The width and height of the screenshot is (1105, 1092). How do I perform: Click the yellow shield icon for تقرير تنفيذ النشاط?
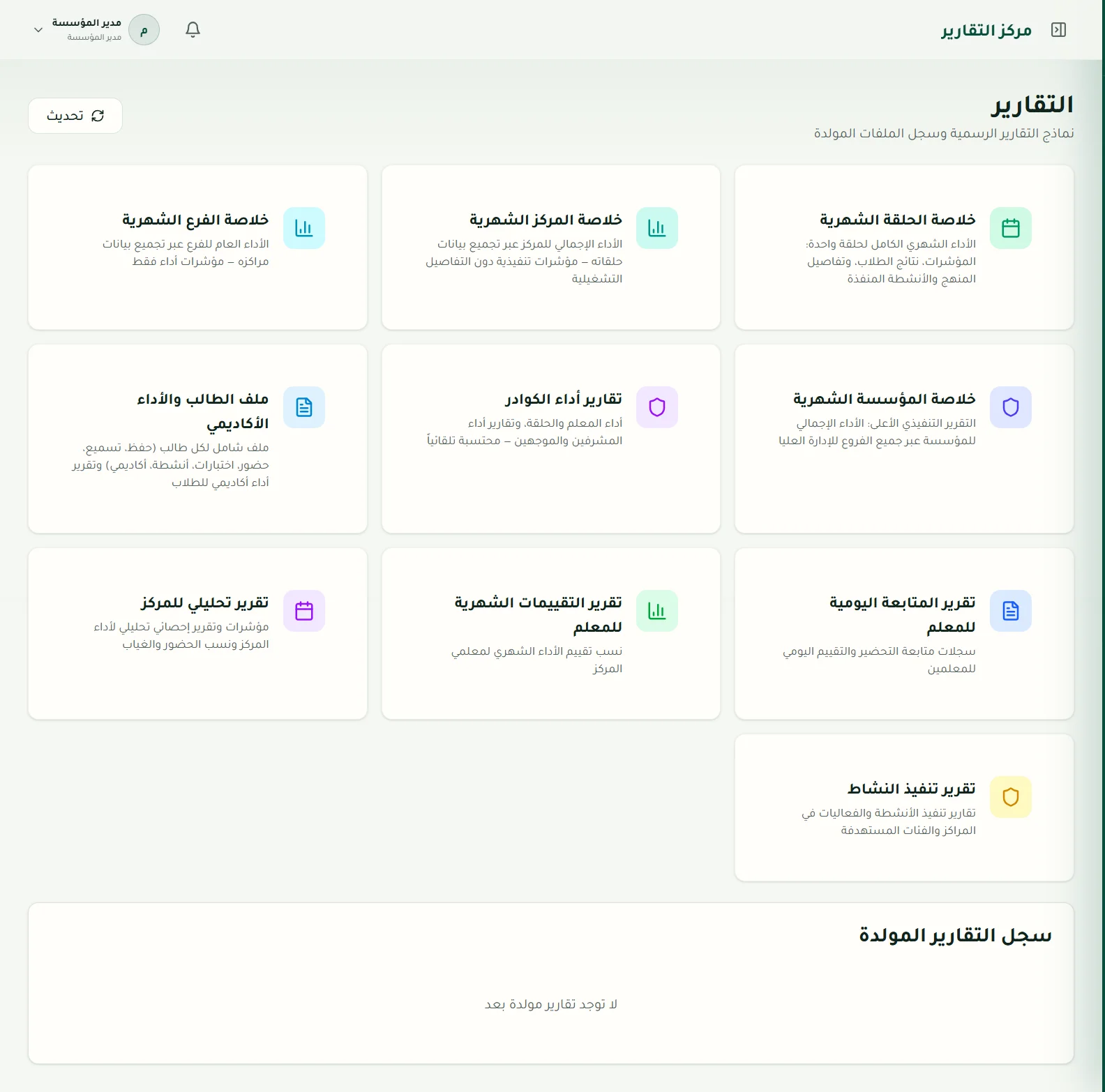point(1011,797)
